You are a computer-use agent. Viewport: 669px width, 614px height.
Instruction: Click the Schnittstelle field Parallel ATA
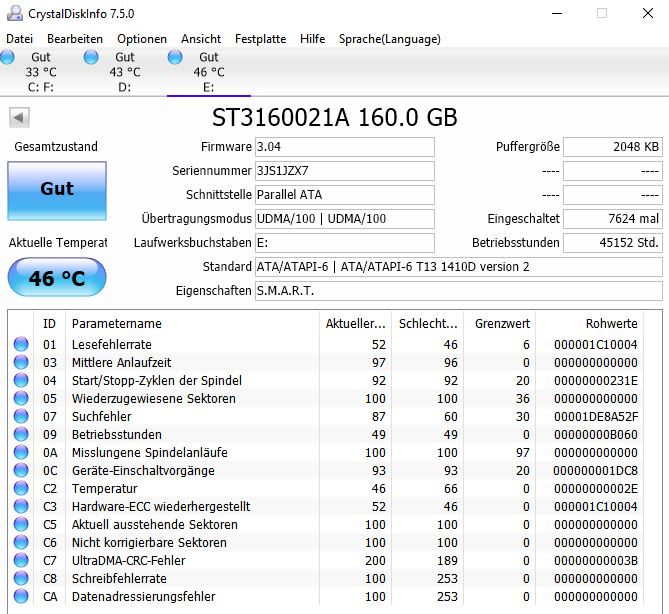345,195
